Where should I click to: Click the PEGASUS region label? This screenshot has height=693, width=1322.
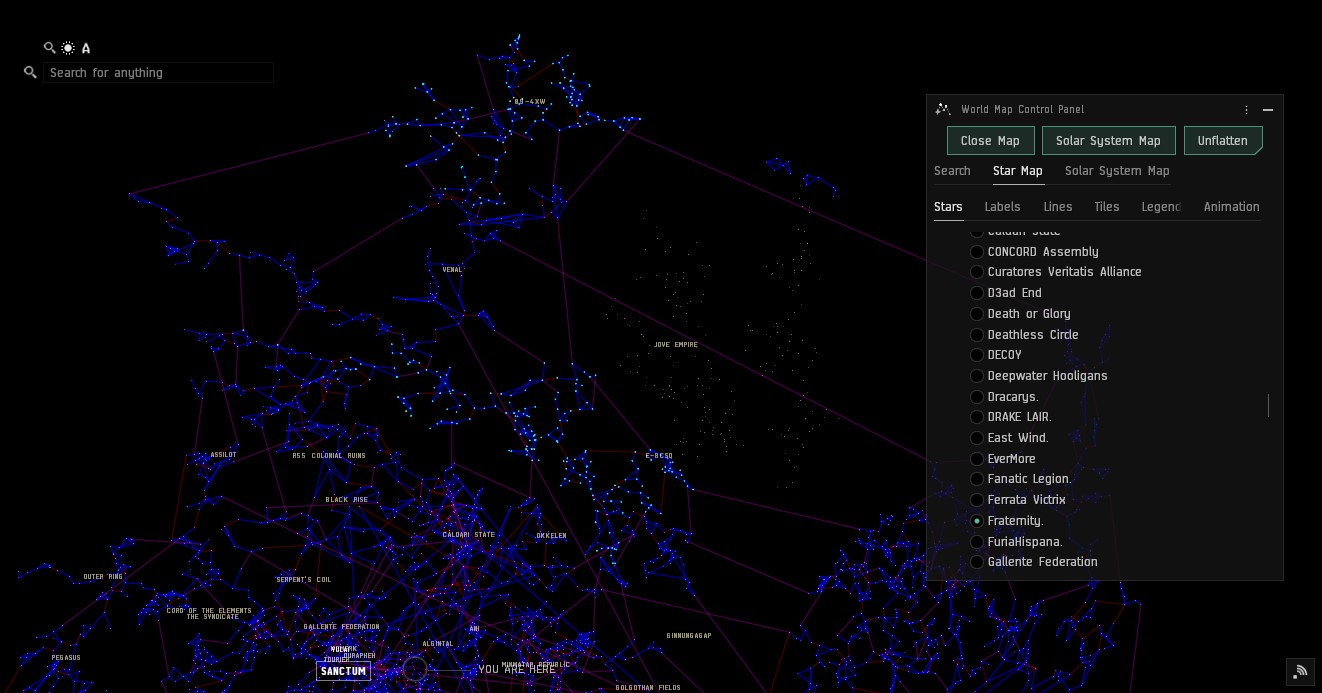pos(66,658)
